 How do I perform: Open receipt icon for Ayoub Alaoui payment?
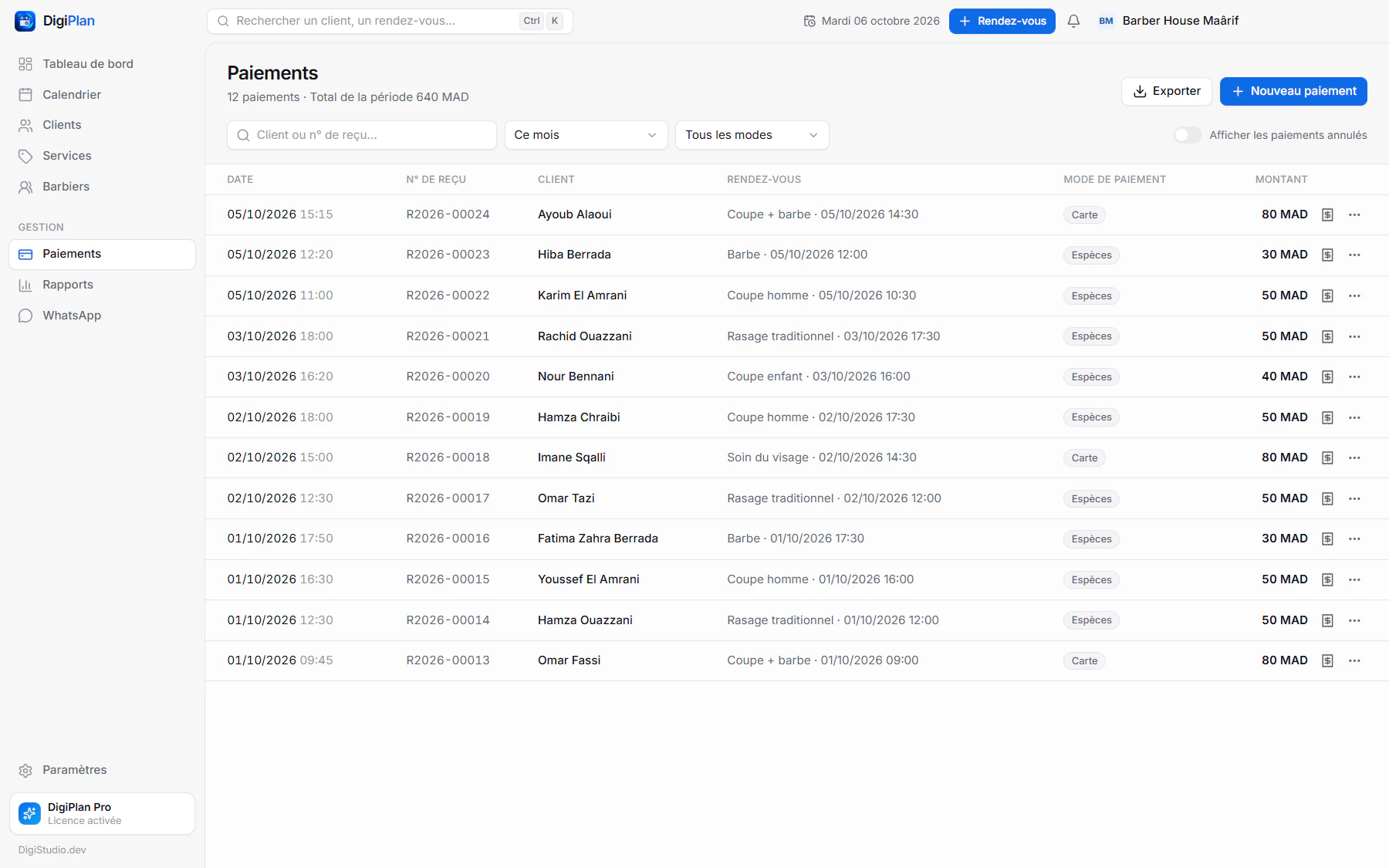1327,214
